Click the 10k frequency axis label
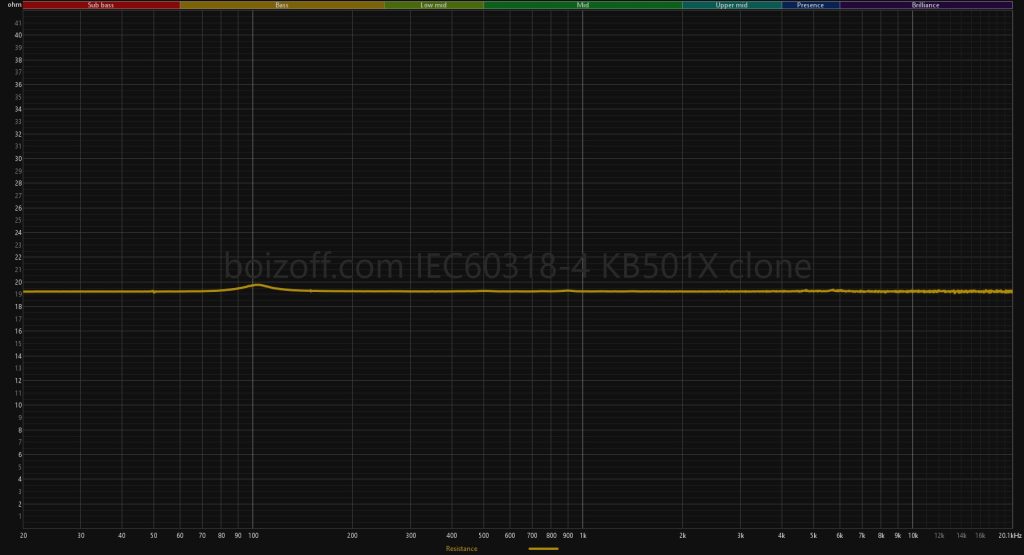 point(912,536)
